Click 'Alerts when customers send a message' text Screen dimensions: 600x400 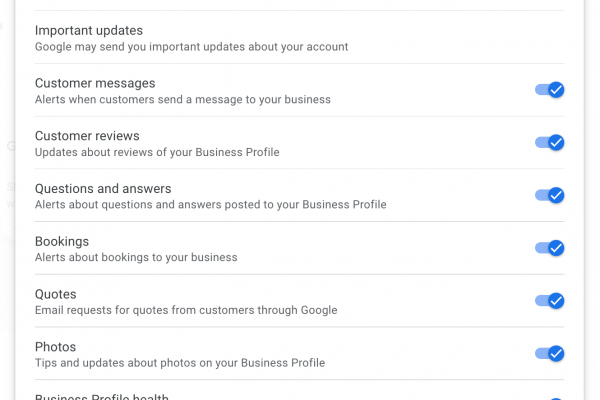point(183,100)
